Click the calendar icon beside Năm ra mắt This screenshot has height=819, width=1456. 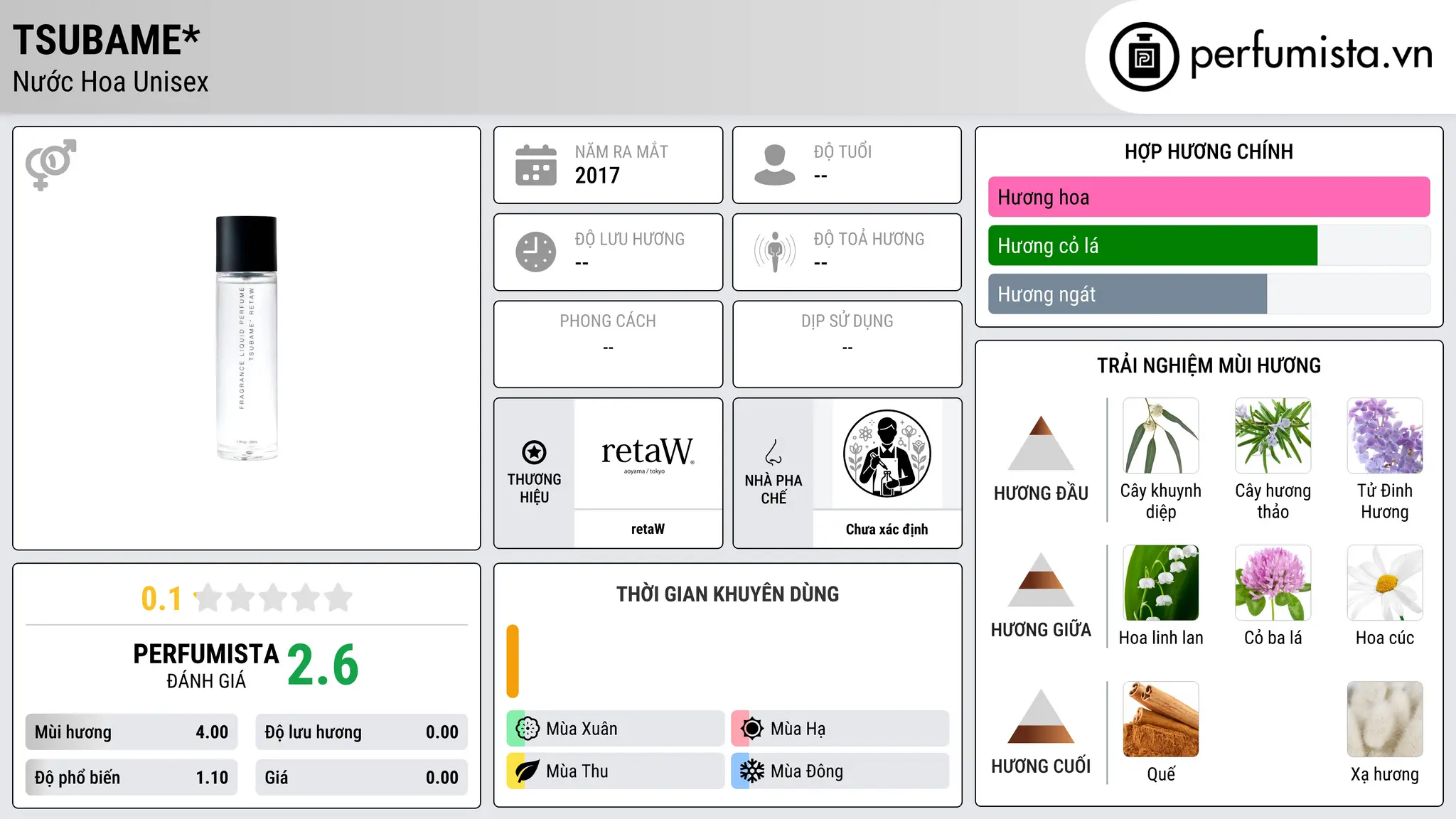coord(536,165)
